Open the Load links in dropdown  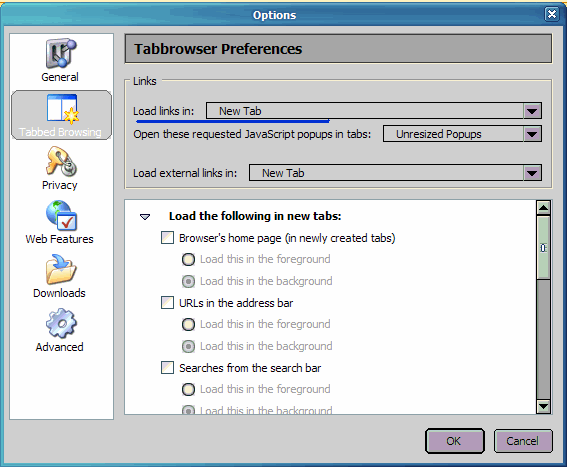coord(374,111)
